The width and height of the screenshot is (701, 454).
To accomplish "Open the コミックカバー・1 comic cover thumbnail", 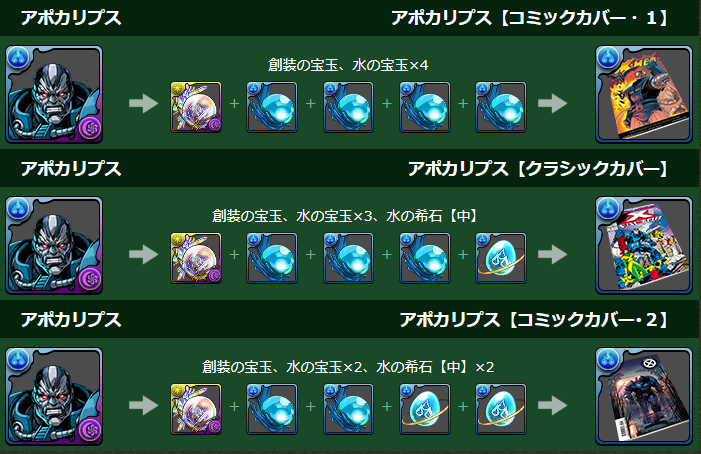I will 644,94.
